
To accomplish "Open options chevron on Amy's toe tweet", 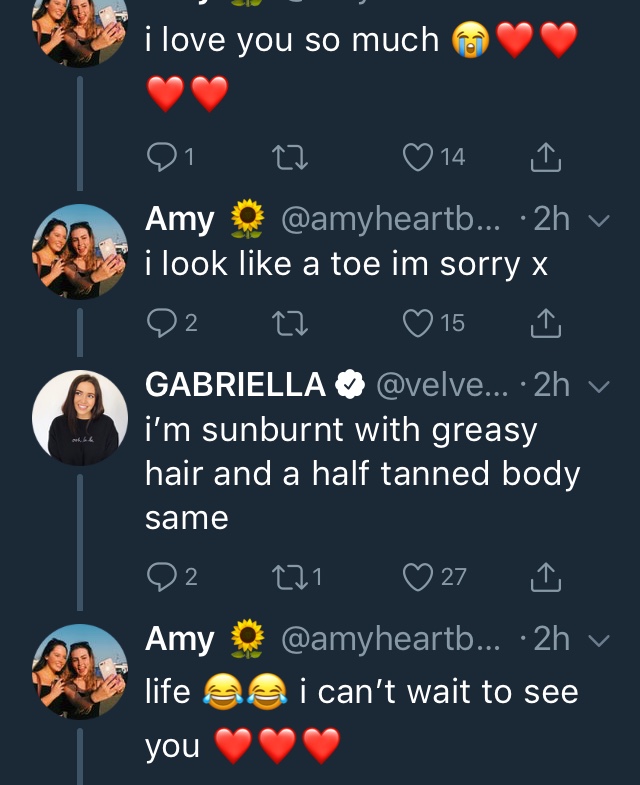I will (600, 220).
